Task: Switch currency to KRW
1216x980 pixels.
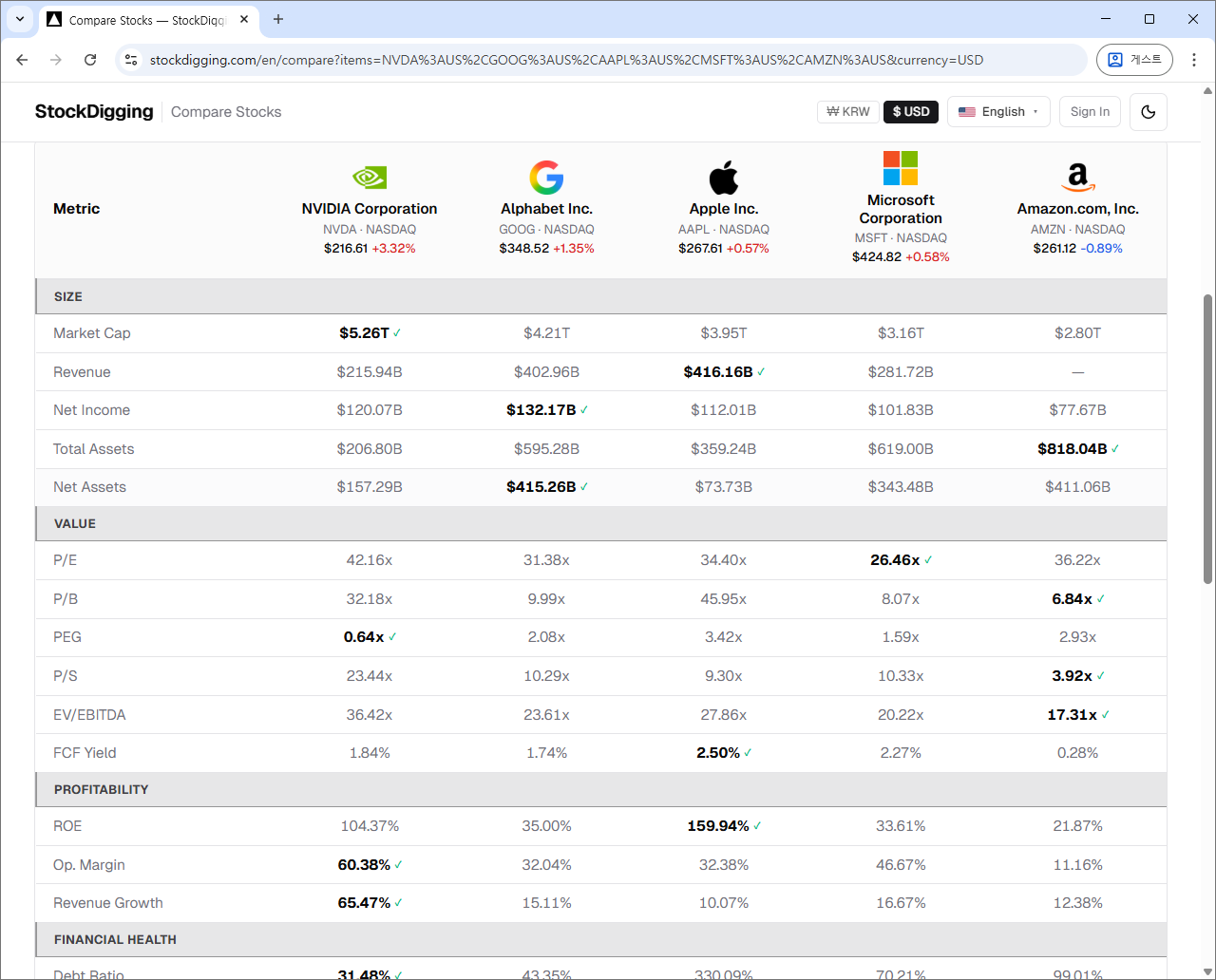Action: (847, 112)
